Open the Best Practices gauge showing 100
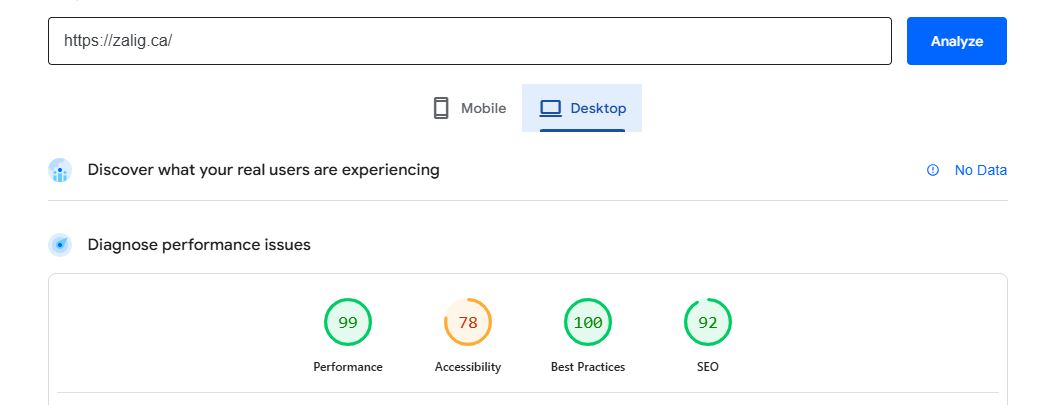The width and height of the screenshot is (1047, 405). 588,322
